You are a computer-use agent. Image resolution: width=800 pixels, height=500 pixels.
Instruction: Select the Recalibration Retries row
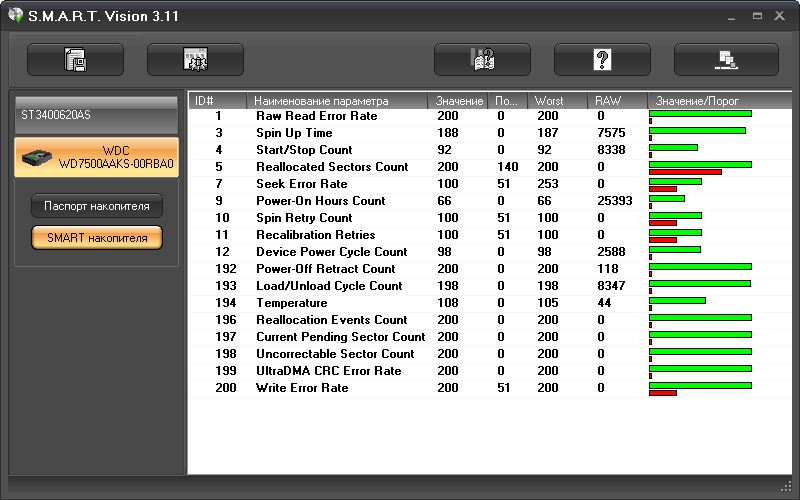click(490, 235)
